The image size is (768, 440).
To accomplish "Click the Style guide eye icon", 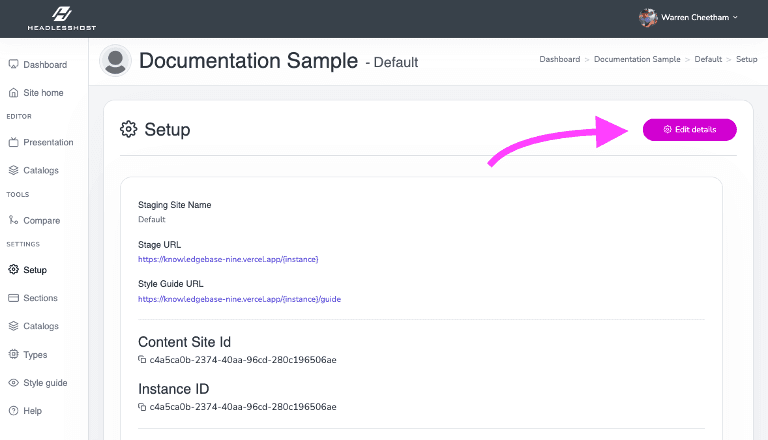I will [x=13, y=383].
